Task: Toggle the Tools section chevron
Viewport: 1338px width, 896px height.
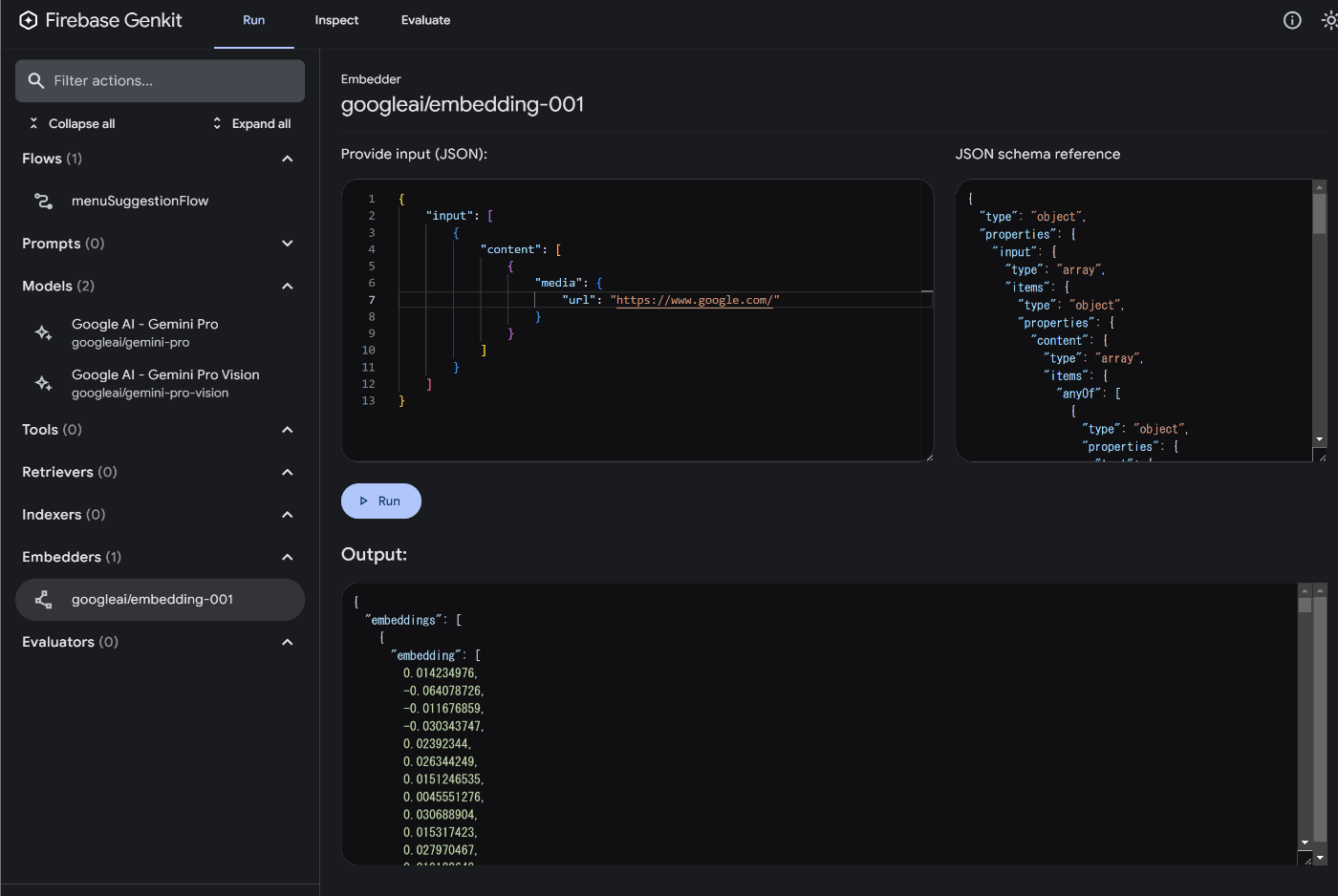Action: [288, 430]
